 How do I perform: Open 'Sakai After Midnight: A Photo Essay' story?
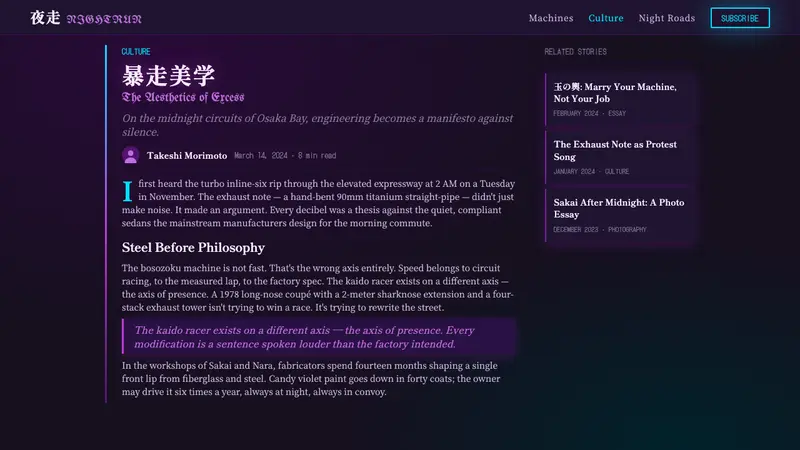[x=619, y=215]
